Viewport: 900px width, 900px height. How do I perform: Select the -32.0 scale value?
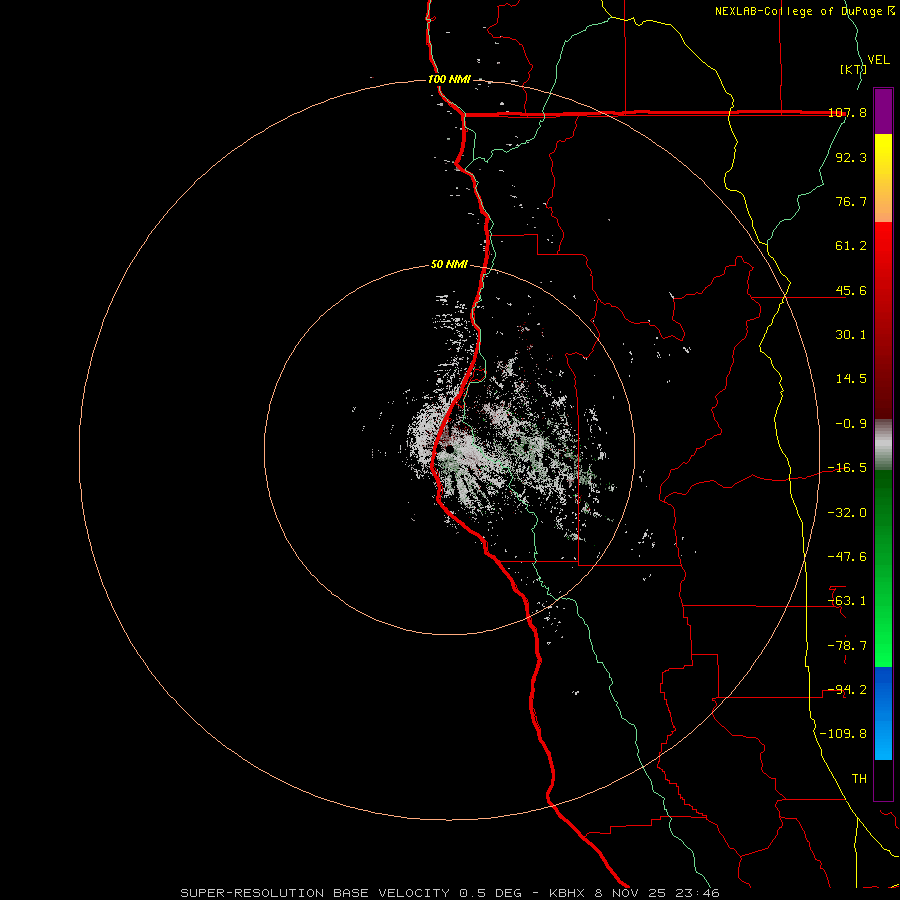click(847, 513)
